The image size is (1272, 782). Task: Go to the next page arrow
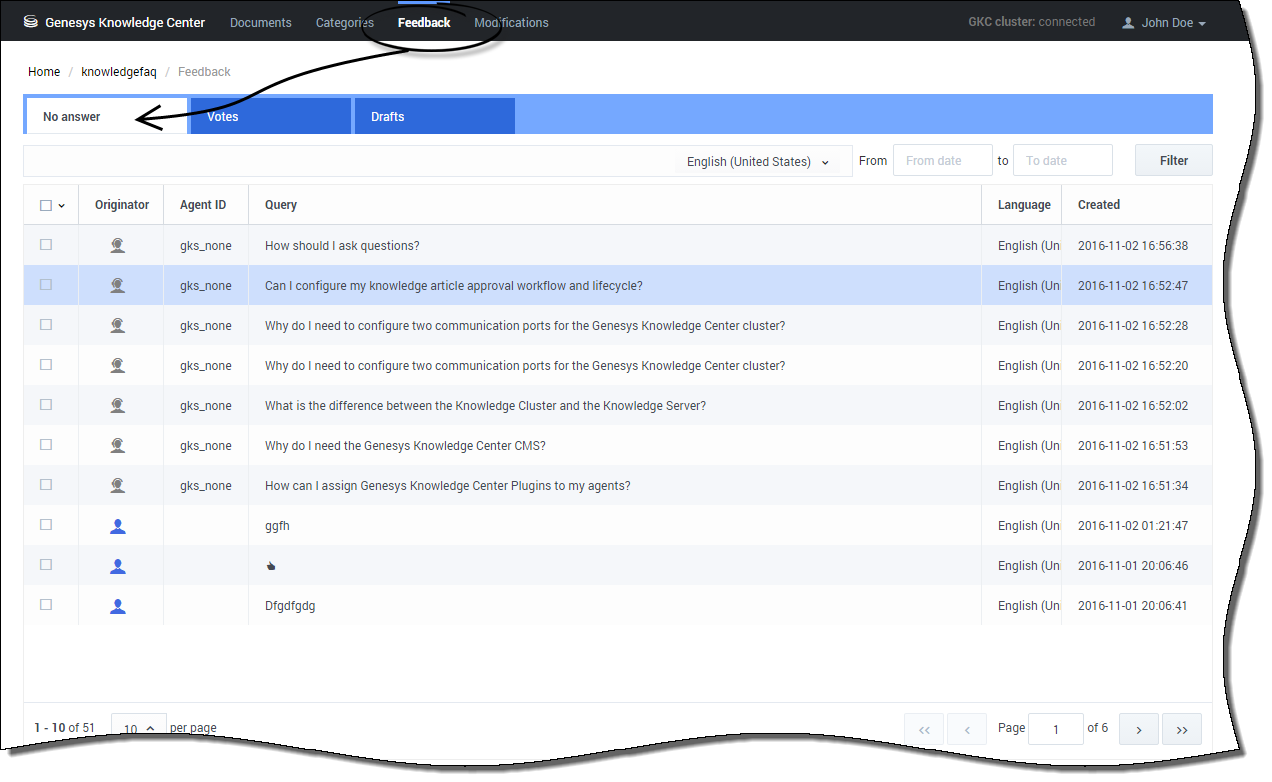point(1139,730)
